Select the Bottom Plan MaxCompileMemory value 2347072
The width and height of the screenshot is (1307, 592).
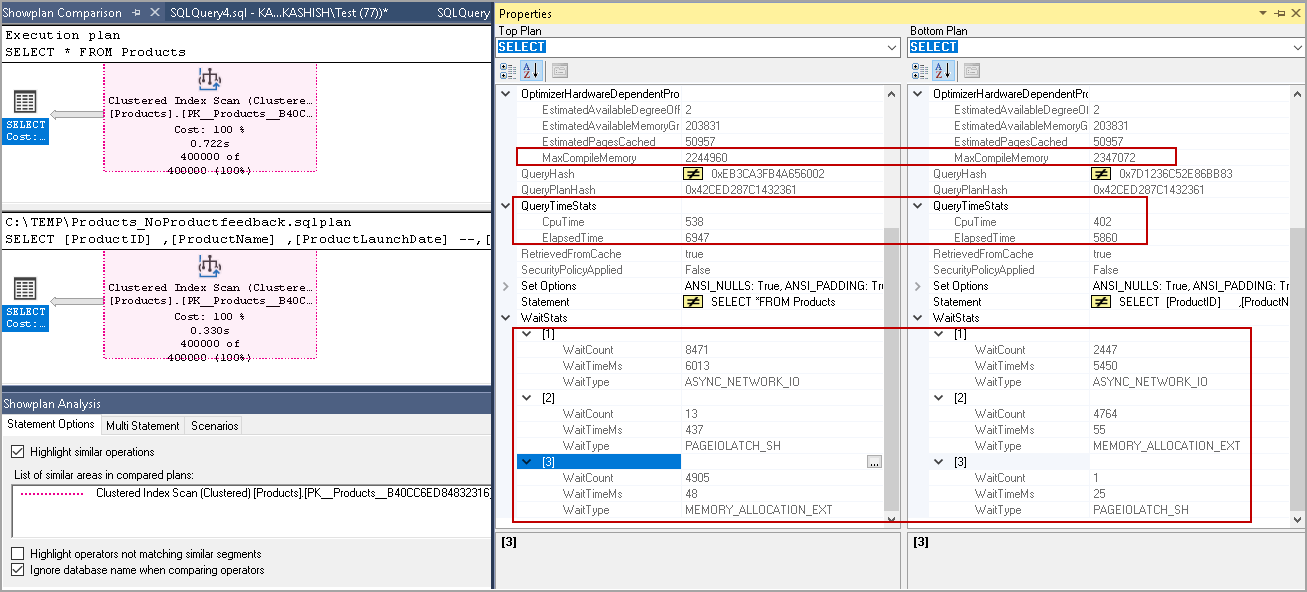(x=1114, y=158)
